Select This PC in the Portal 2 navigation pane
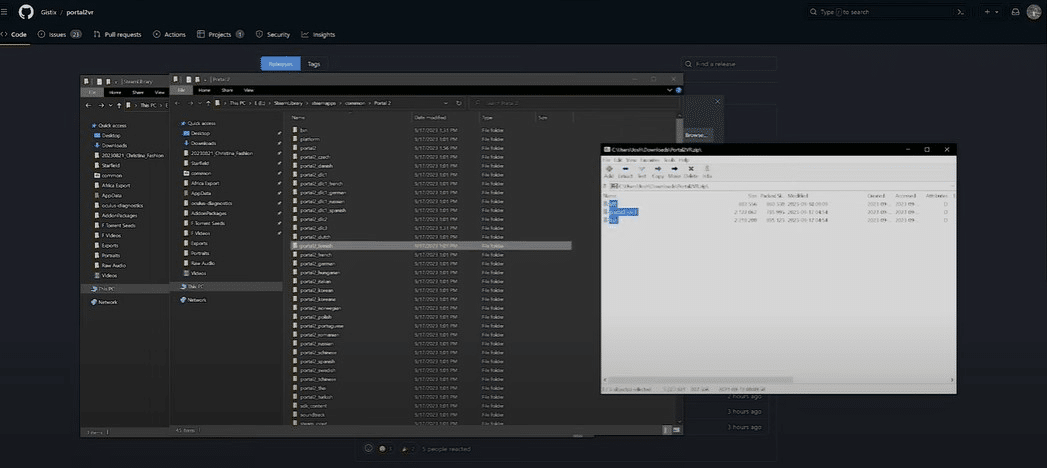The image size is (1047, 468). (195, 286)
